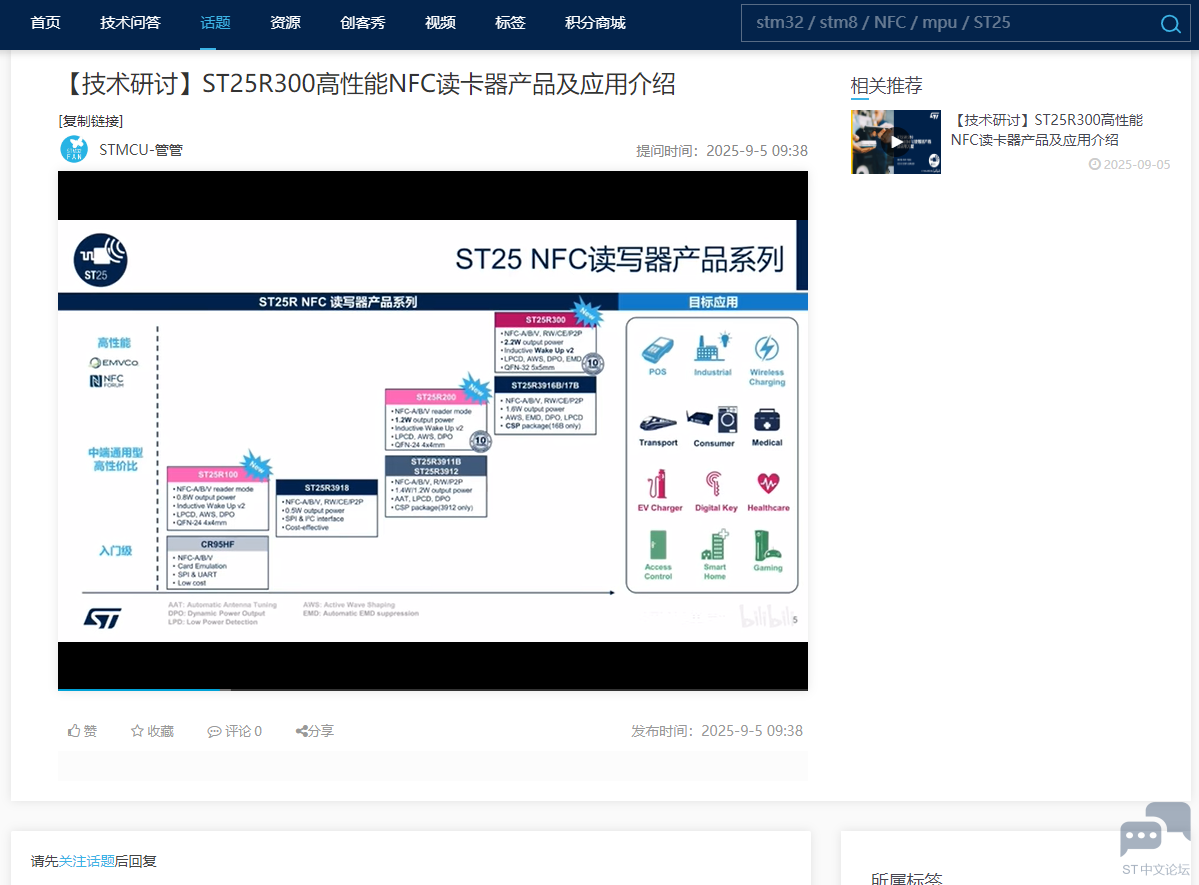The width and height of the screenshot is (1199, 885).
Task: Click the video progress bar
Action: [433, 689]
